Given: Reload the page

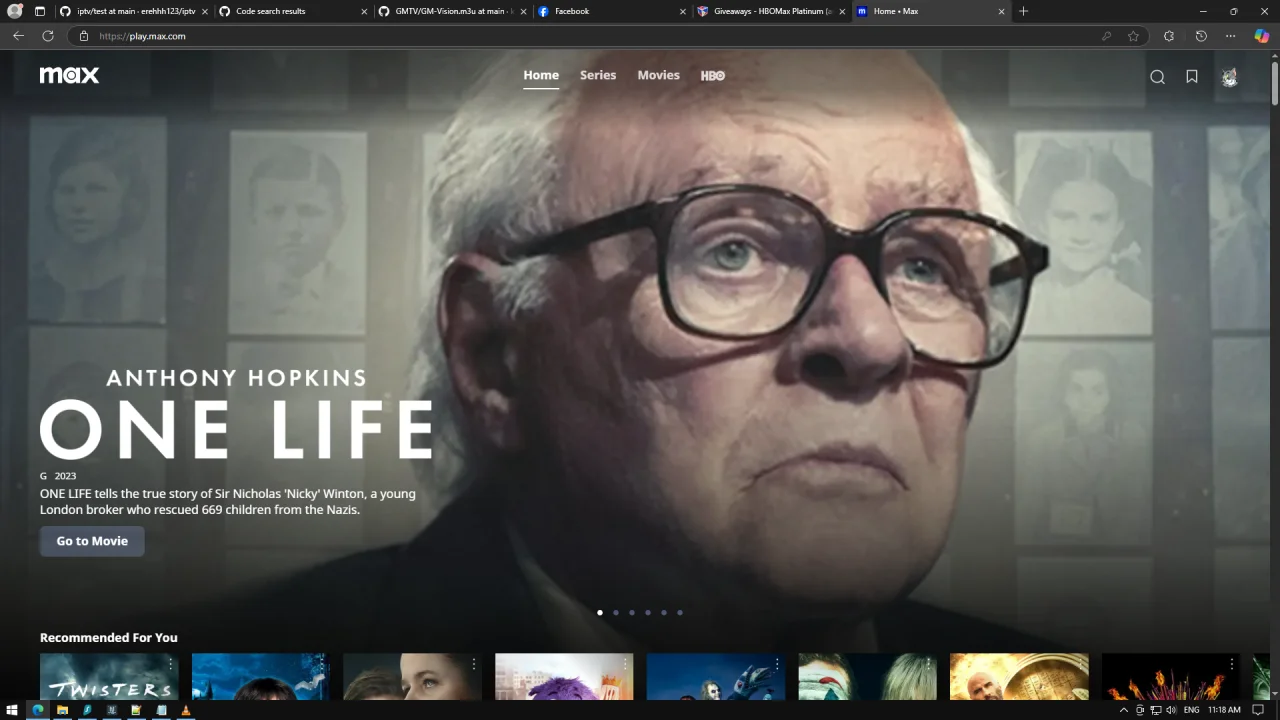Looking at the screenshot, I should [47, 36].
